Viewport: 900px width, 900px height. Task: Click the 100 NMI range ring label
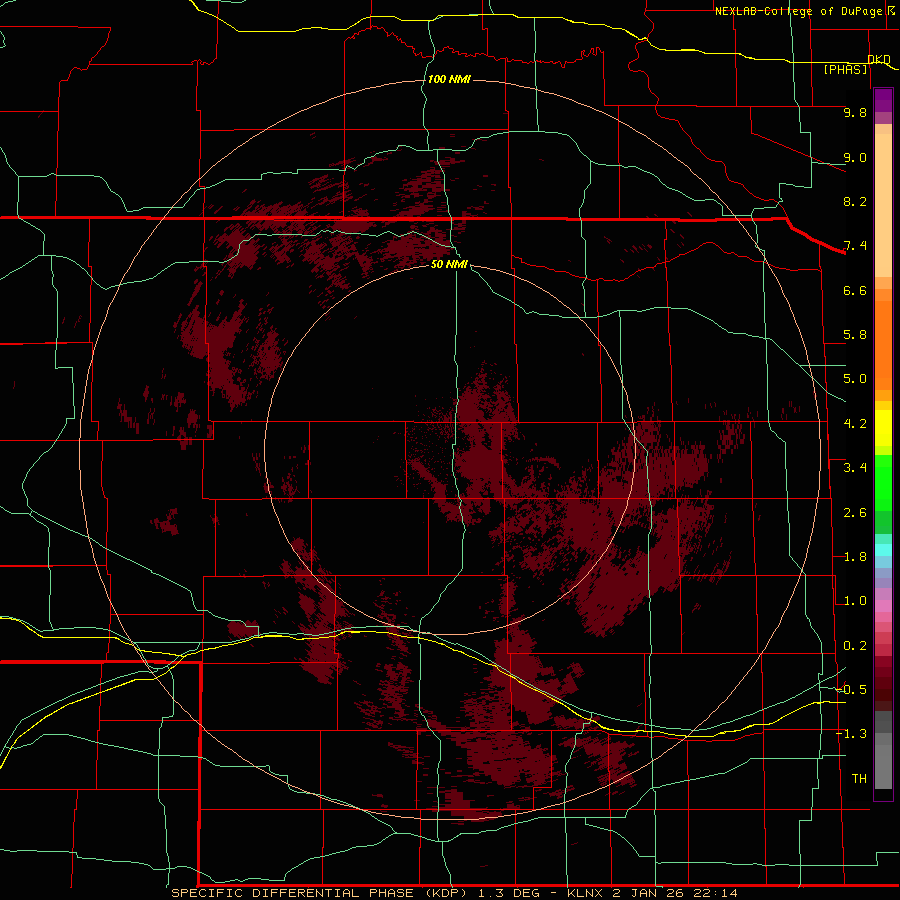449,79
